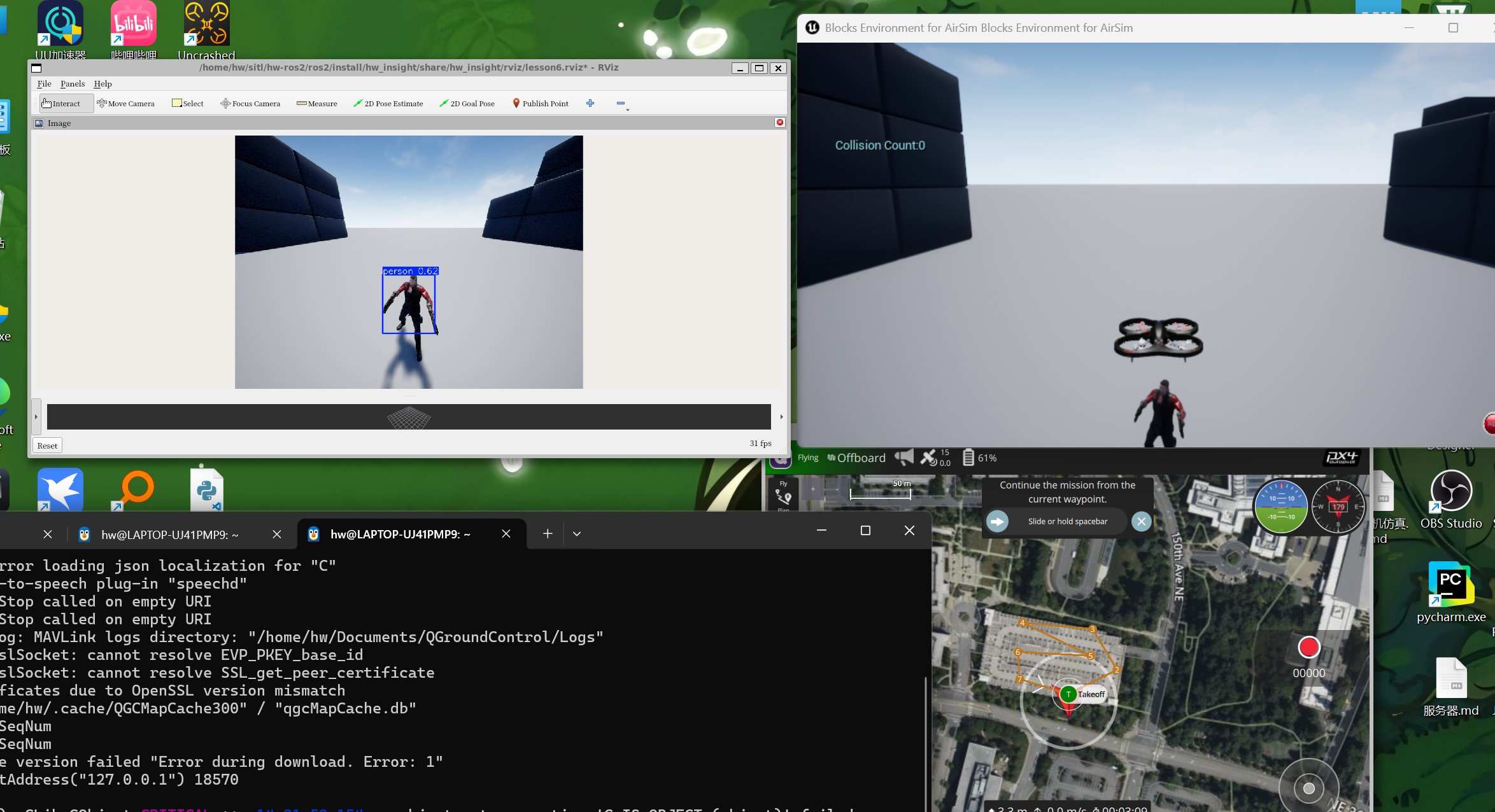Click the Flying status indicator in QGroundControl

tap(808, 458)
